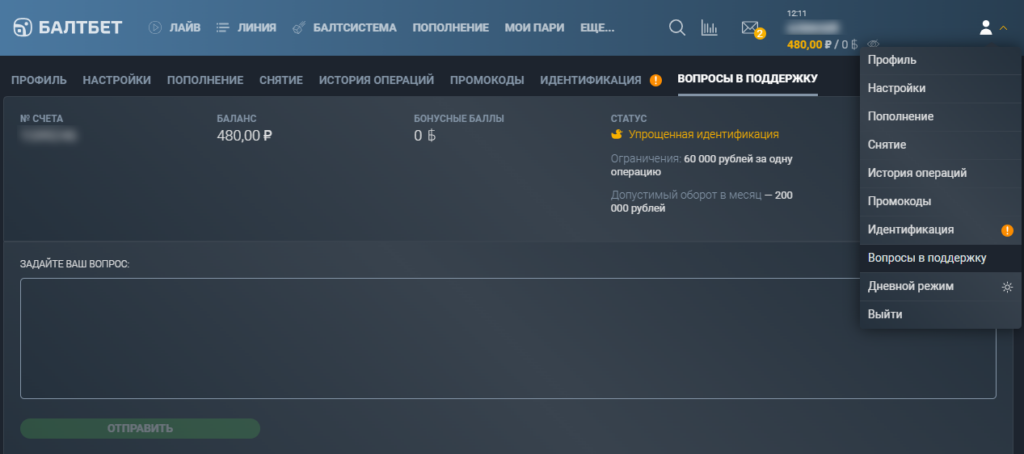The image size is (1024, 454).
Task: Enable Дневной режим in dropdown menu
Action: tap(940, 286)
